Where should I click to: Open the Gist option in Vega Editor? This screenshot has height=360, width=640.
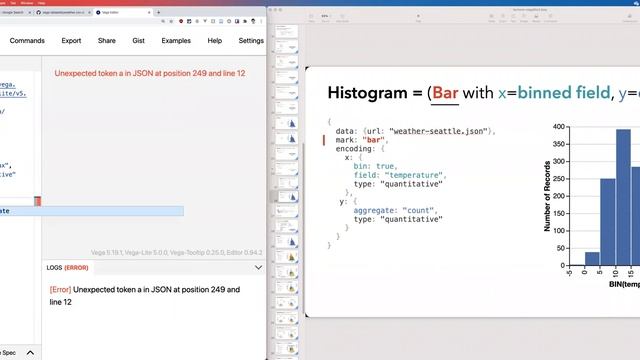138,41
